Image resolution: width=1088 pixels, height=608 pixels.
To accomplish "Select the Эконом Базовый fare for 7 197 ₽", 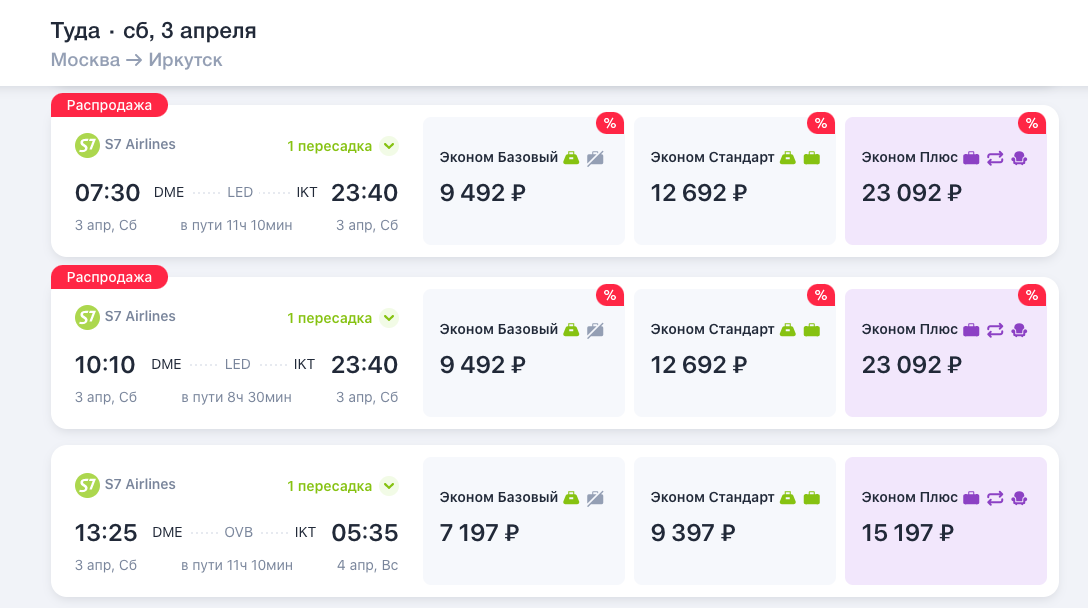I will point(523,520).
